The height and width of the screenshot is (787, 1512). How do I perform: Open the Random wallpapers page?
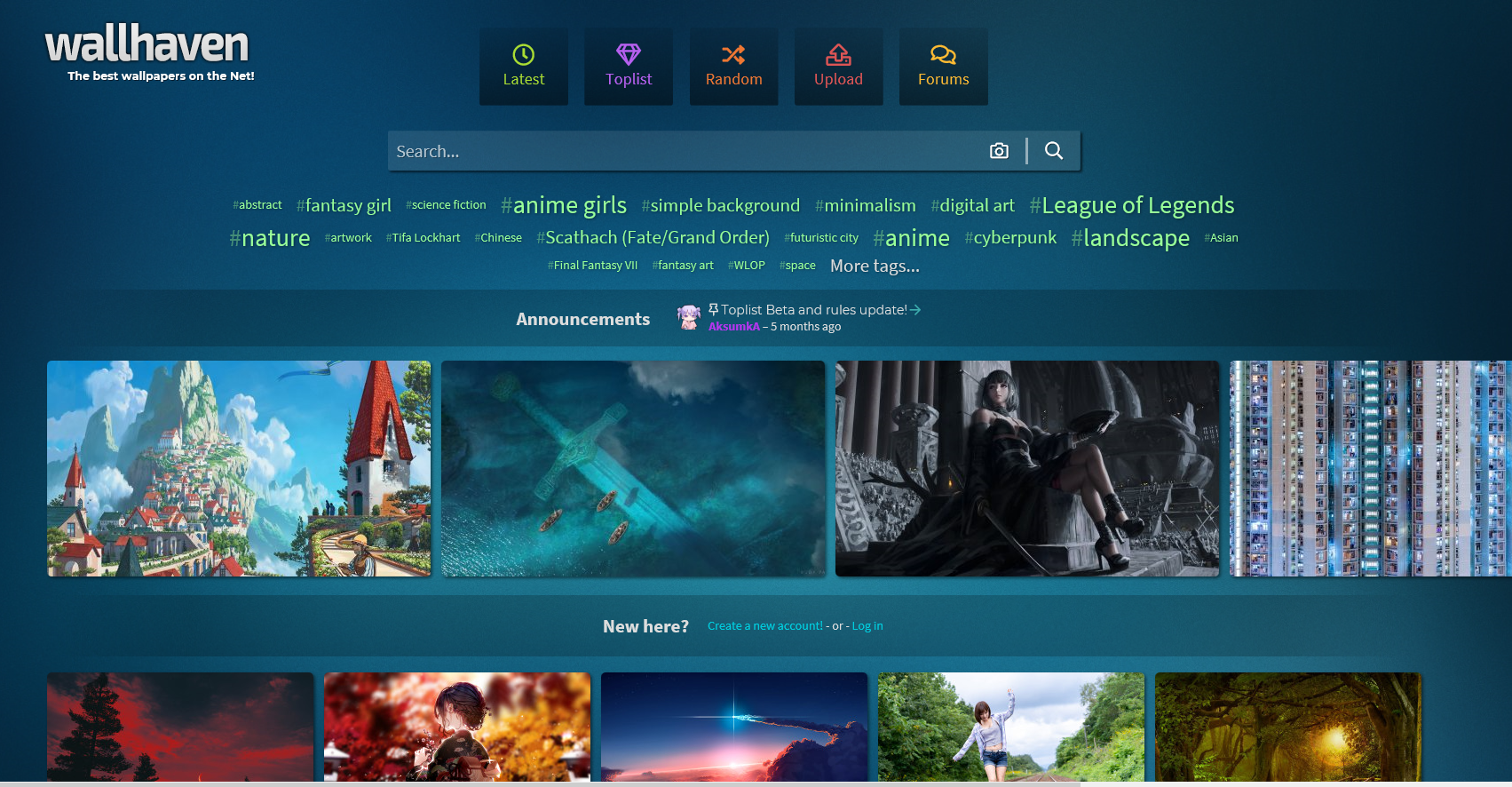point(733,67)
